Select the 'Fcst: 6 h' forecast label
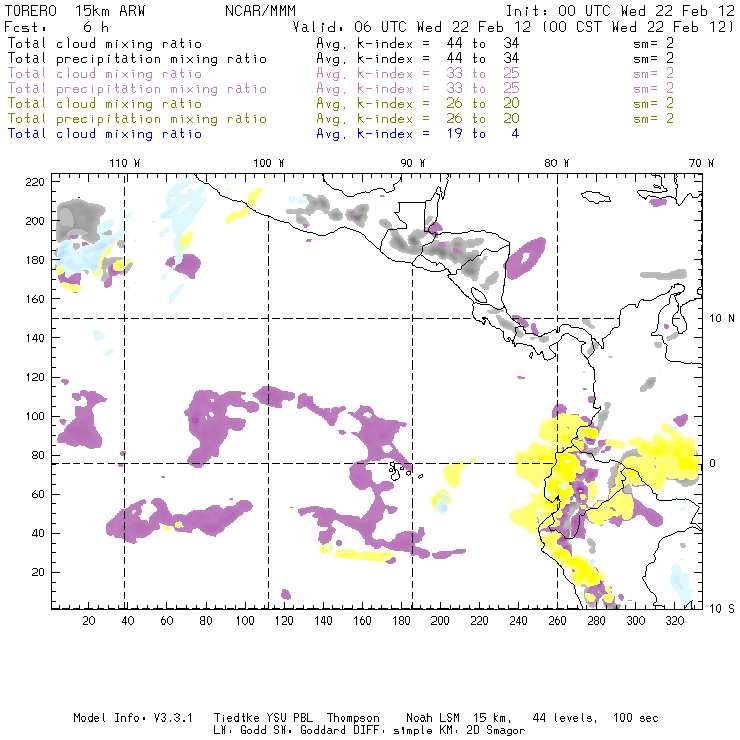This screenshot has height=740, width=740. point(56,27)
